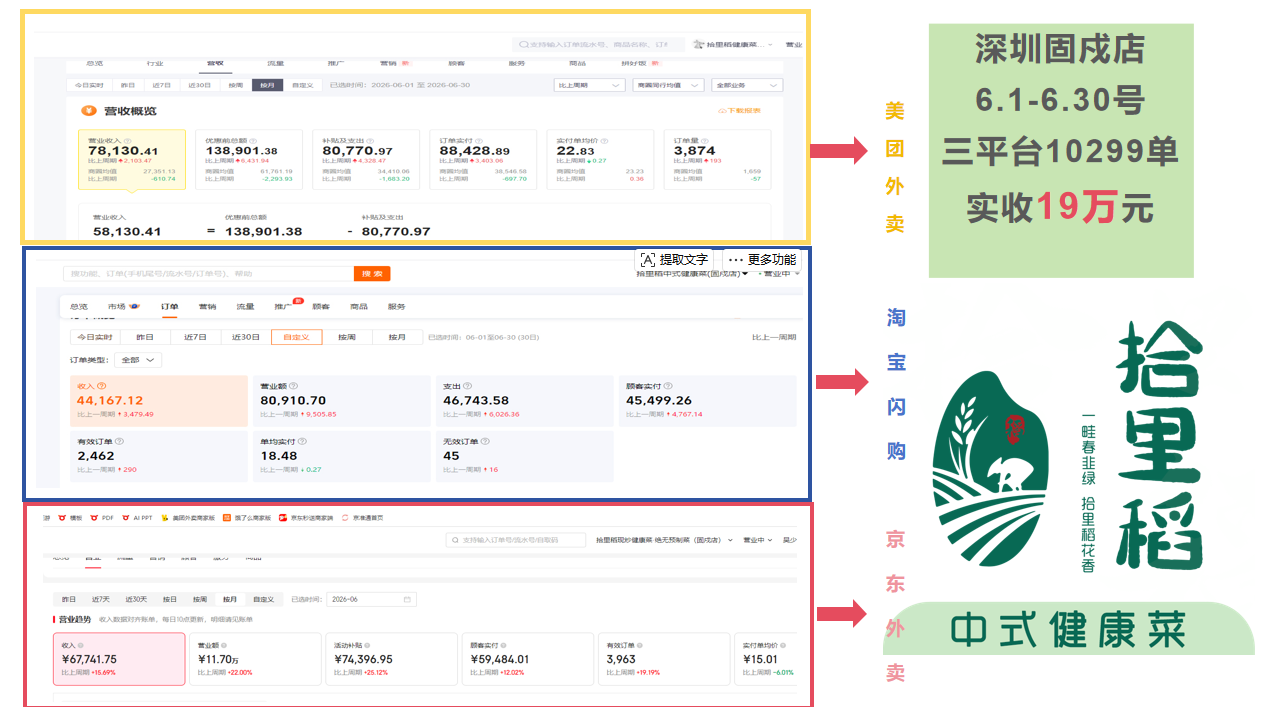Expand the 比上周期 dropdown in Meituan panel
The image size is (1266, 707).
589,85
